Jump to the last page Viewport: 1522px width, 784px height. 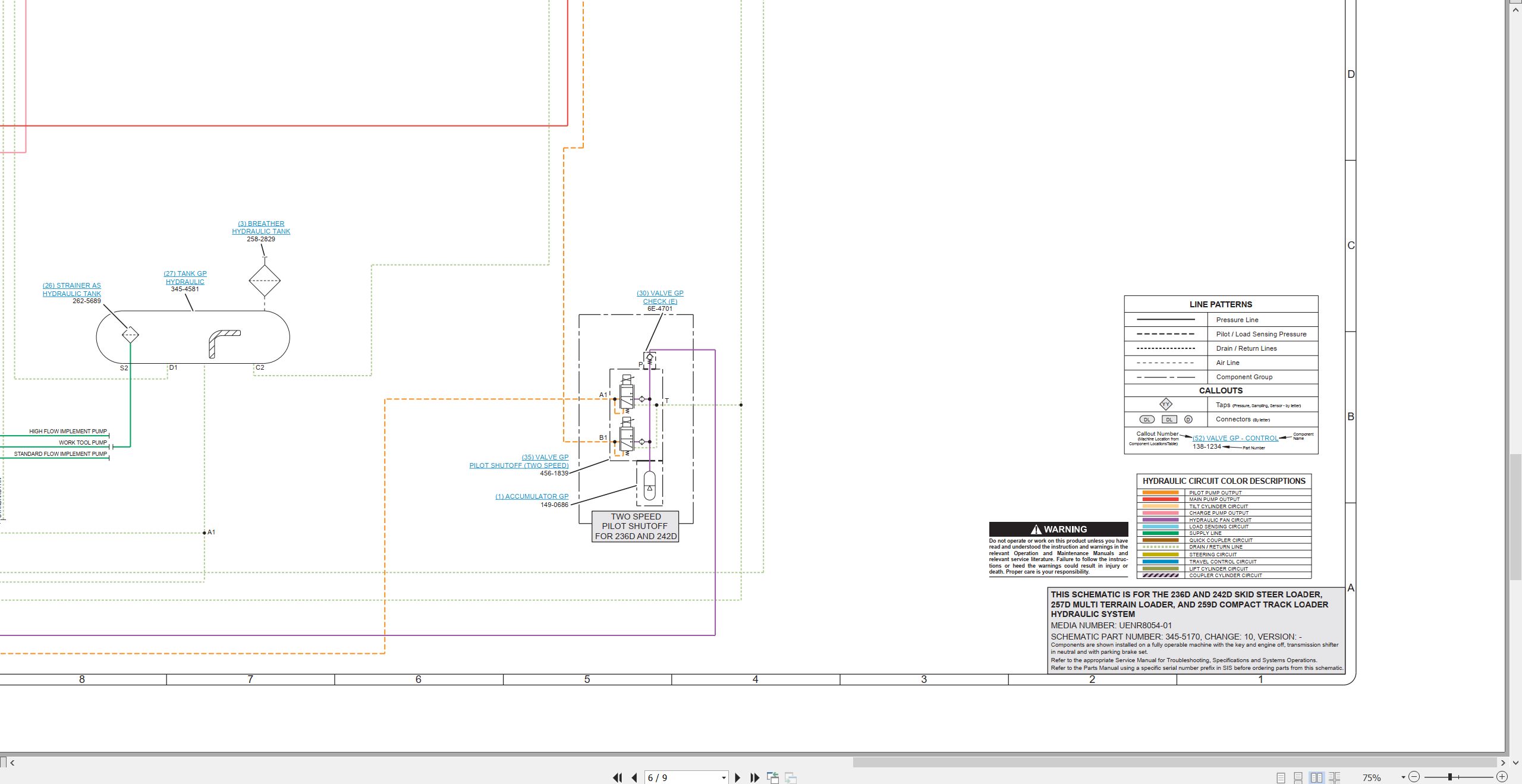coord(755,777)
